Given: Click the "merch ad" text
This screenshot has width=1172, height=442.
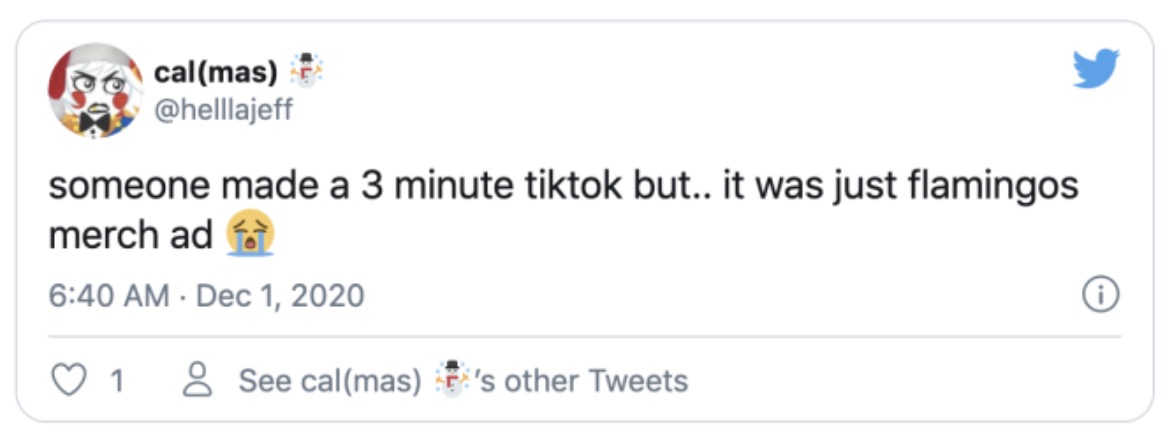Looking at the screenshot, I should (130, 236).
